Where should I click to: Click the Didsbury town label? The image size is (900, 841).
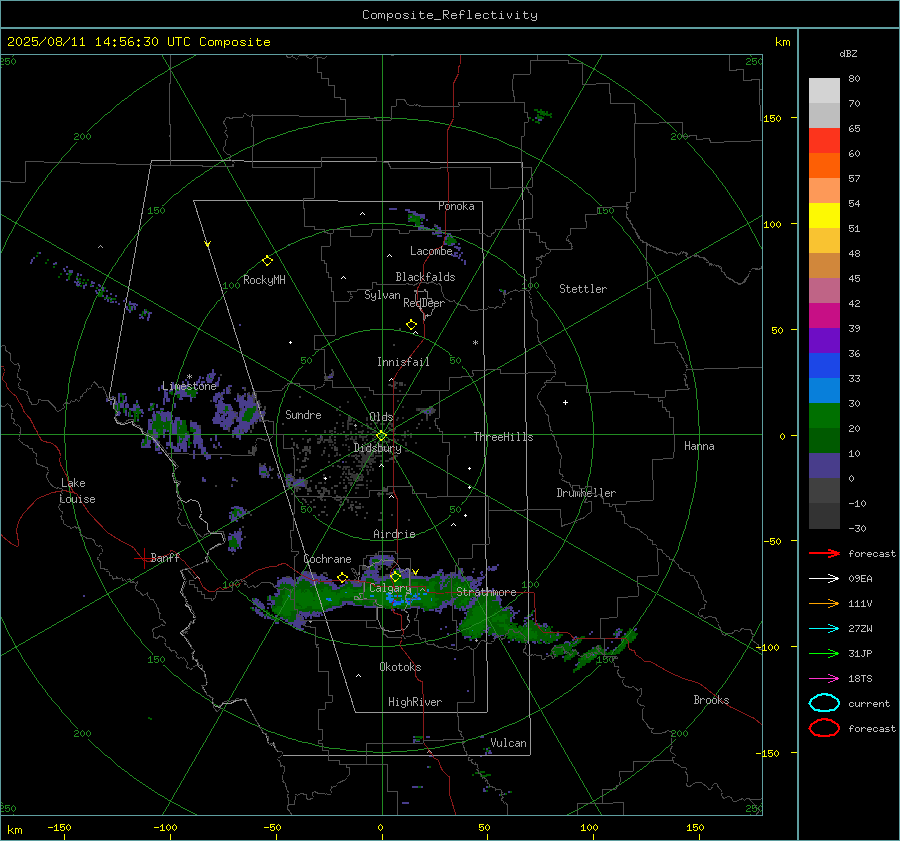coord(377,448)
